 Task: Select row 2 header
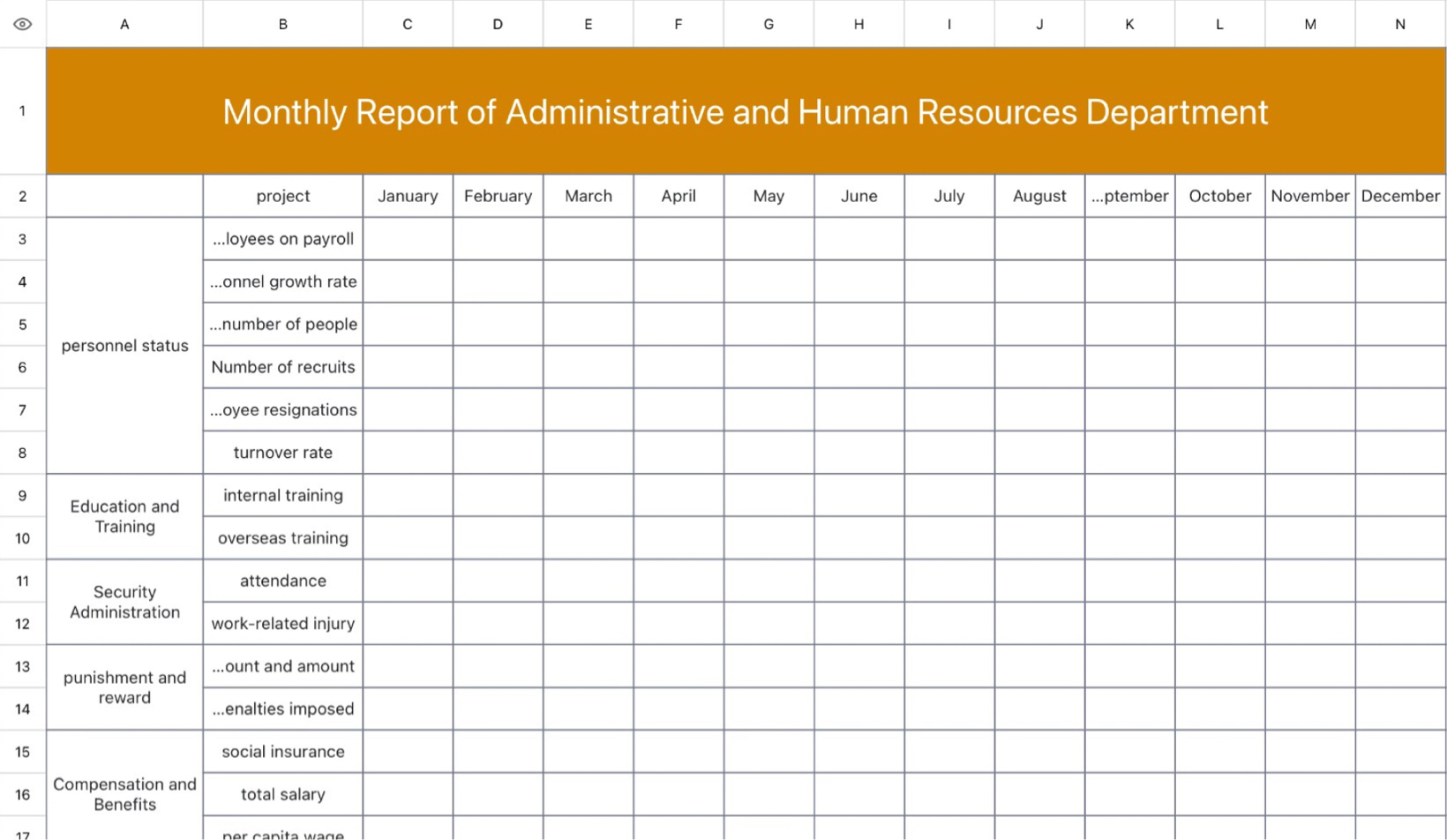pos(23,196)
